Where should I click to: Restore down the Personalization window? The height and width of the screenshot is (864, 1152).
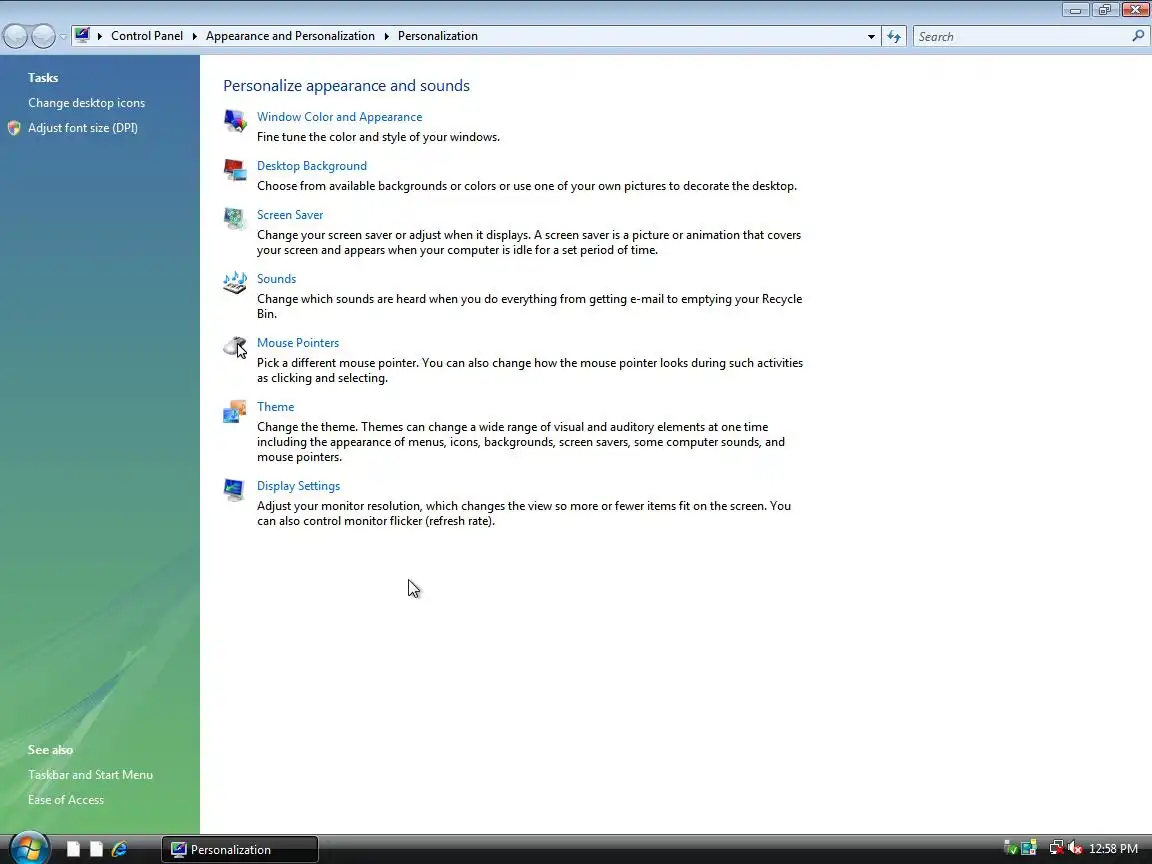tap(1105, 10)
